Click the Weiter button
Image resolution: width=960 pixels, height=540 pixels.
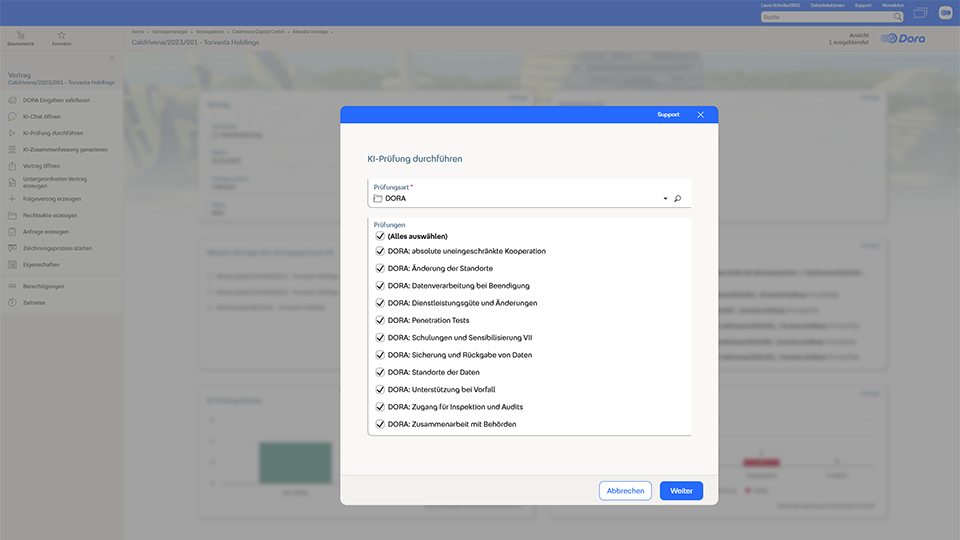pyautogui.click(x=681, y=490)
